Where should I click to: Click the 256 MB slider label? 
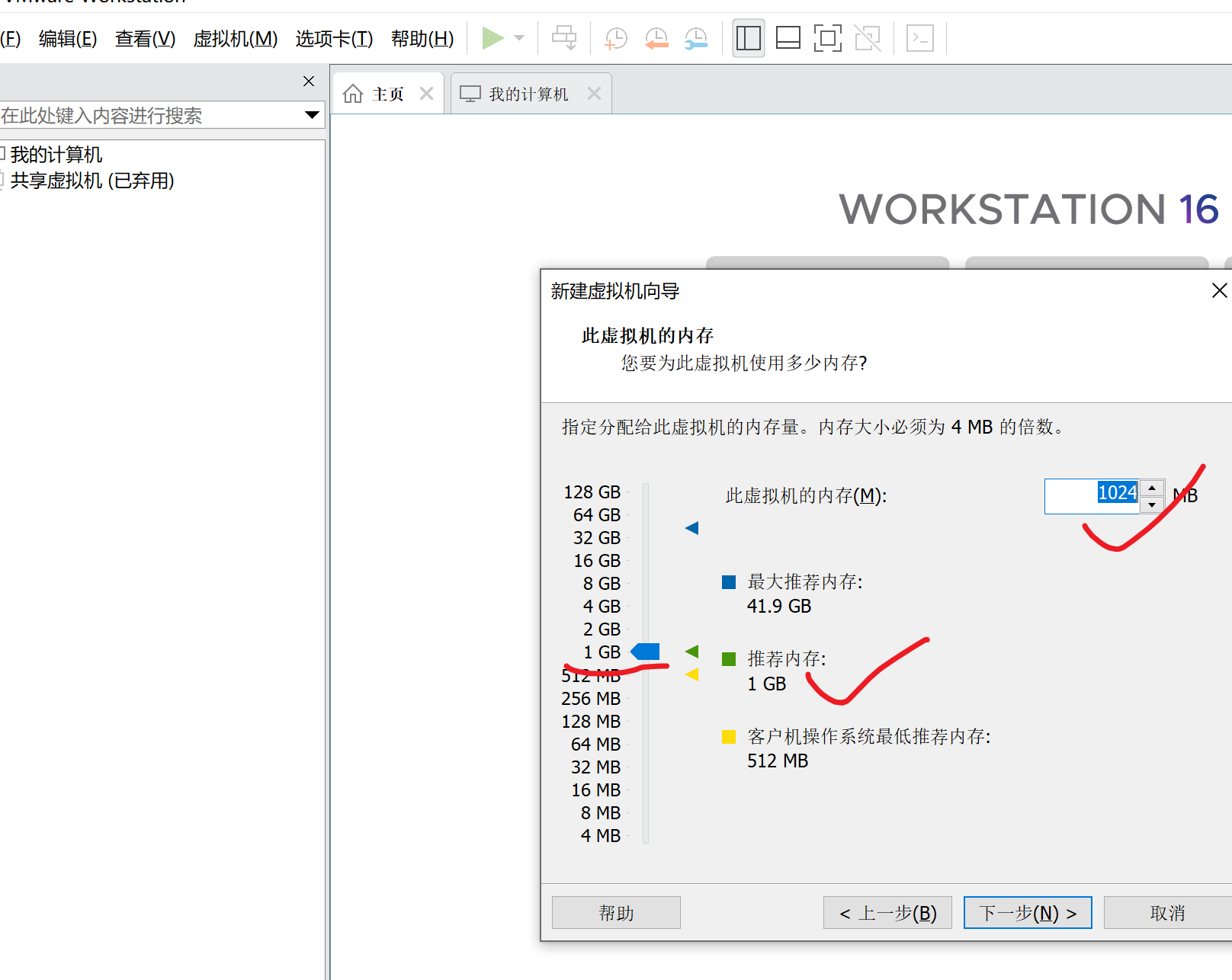tap(591, 699)
